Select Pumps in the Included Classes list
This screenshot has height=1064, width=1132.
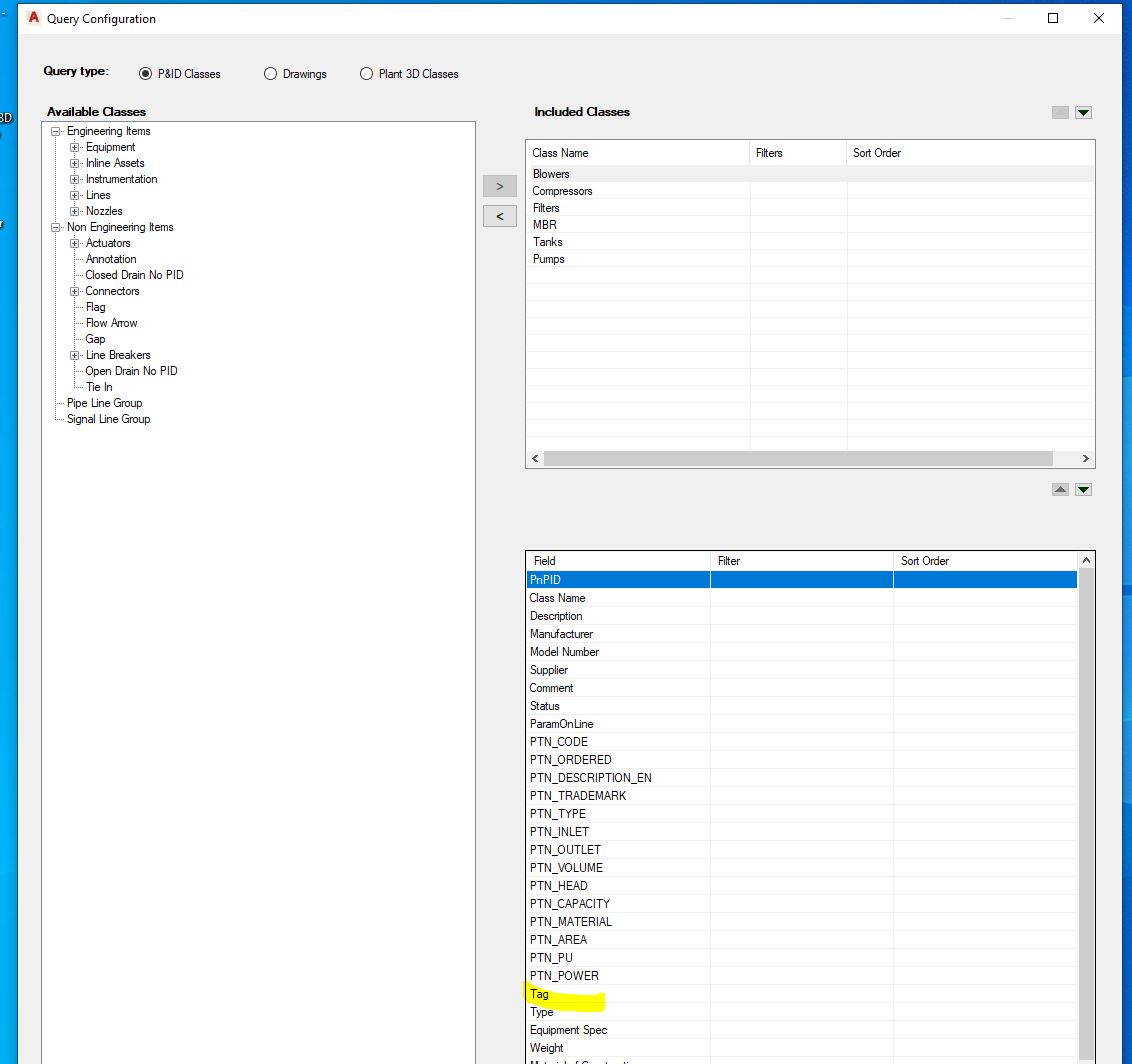point(547,258)
